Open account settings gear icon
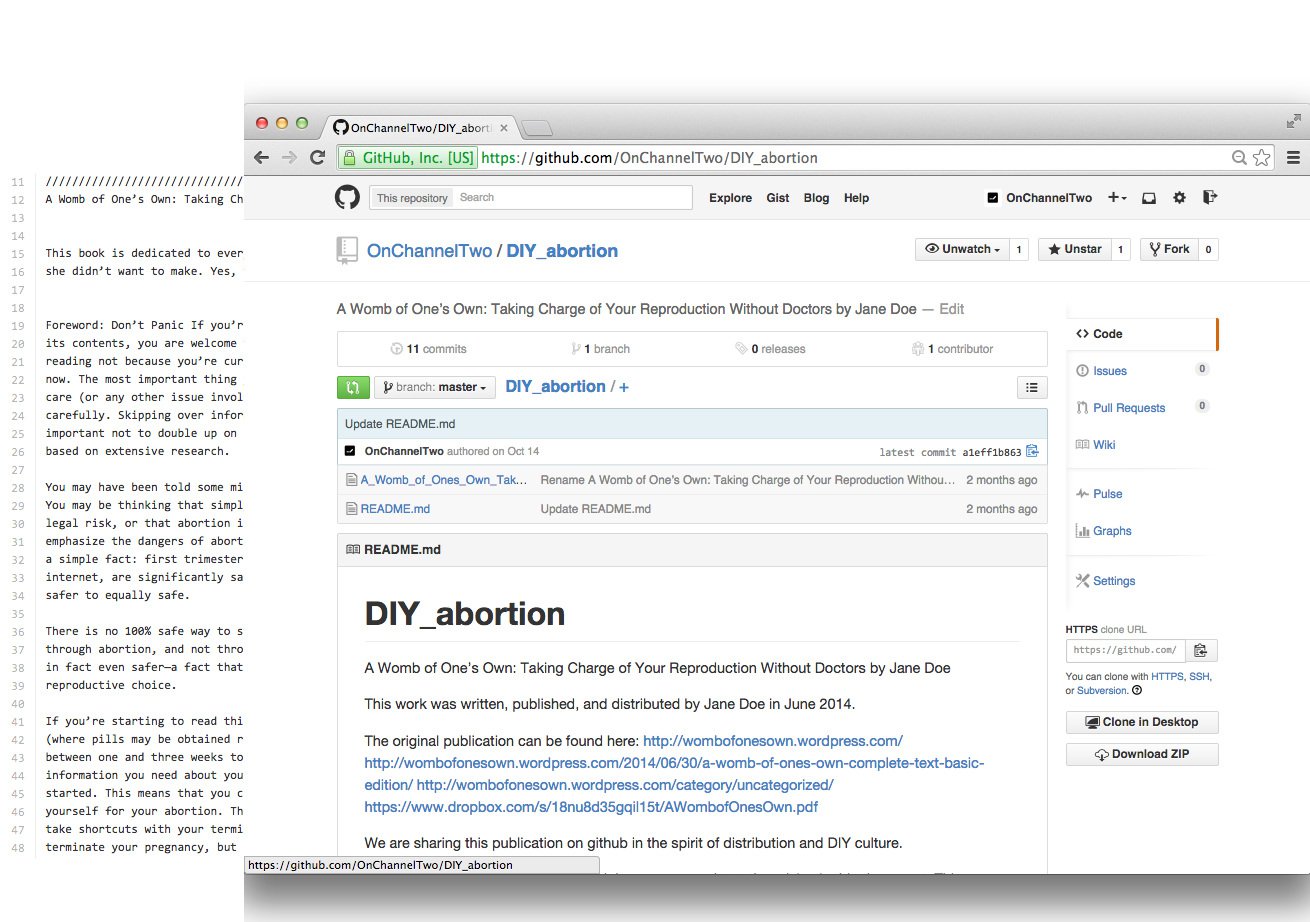 [1179, 198]
